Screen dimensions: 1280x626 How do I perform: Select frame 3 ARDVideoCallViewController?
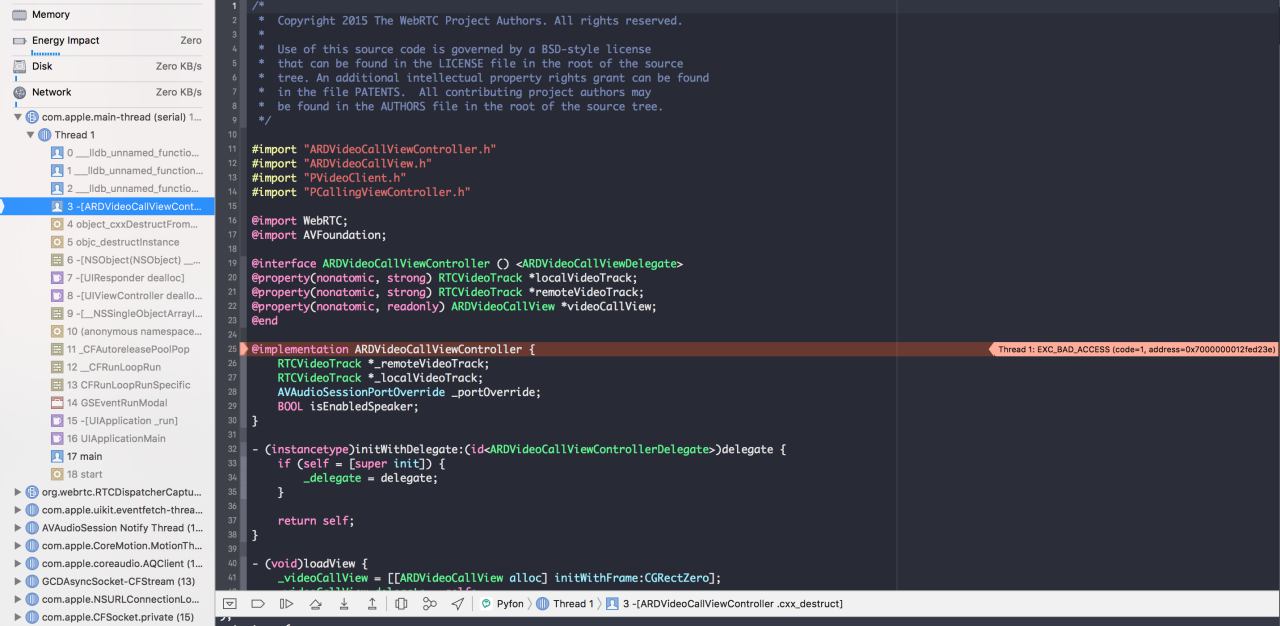pyautogui.click(x=107, y=206)
